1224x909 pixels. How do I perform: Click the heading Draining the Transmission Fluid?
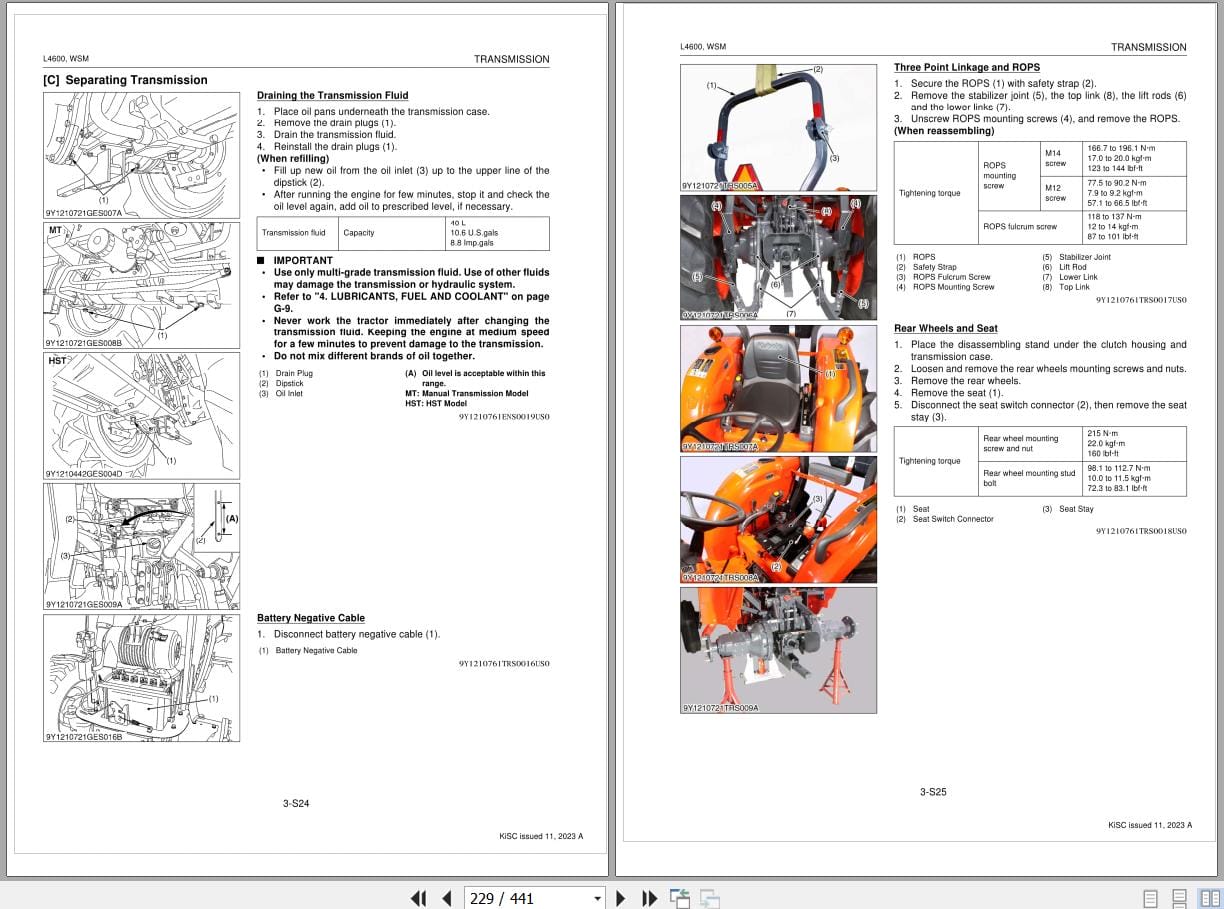[332, 96]
